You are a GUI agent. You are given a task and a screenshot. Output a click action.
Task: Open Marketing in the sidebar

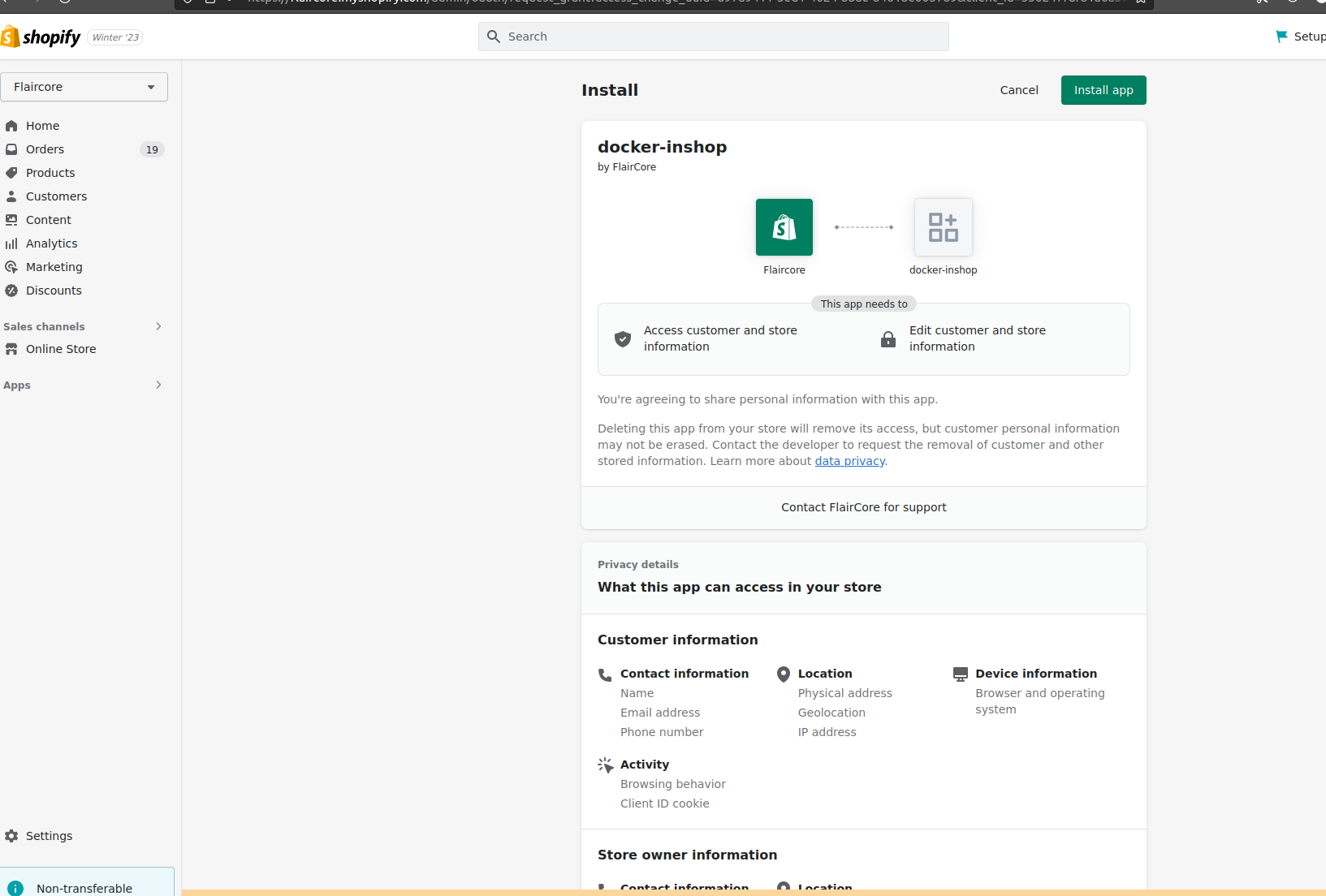pos(54,267)
